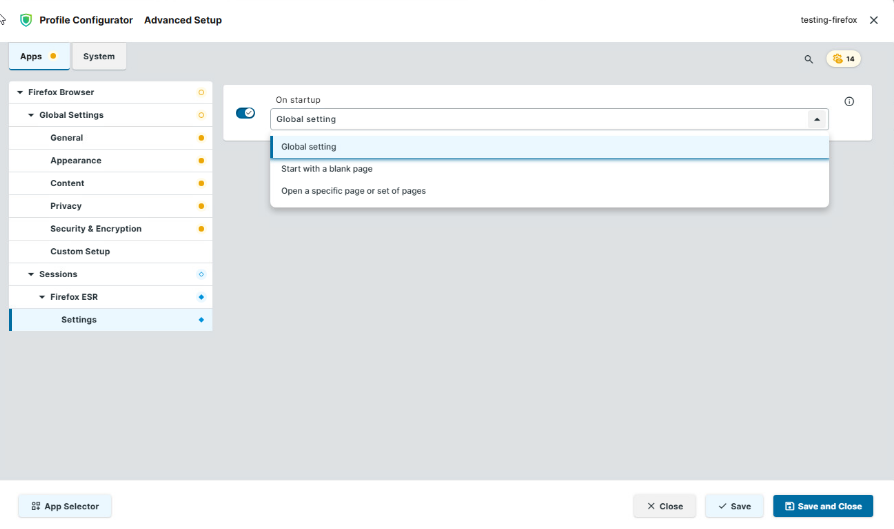Click the changes counter badge showing 14

coord(844,59)
